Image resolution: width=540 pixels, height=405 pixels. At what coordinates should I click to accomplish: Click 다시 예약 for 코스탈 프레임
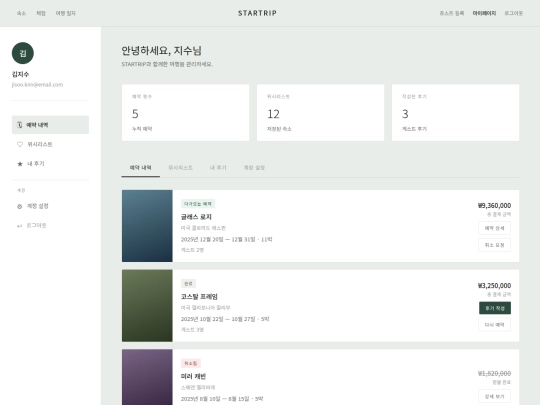pyautogui.click(x=494, y=324)
